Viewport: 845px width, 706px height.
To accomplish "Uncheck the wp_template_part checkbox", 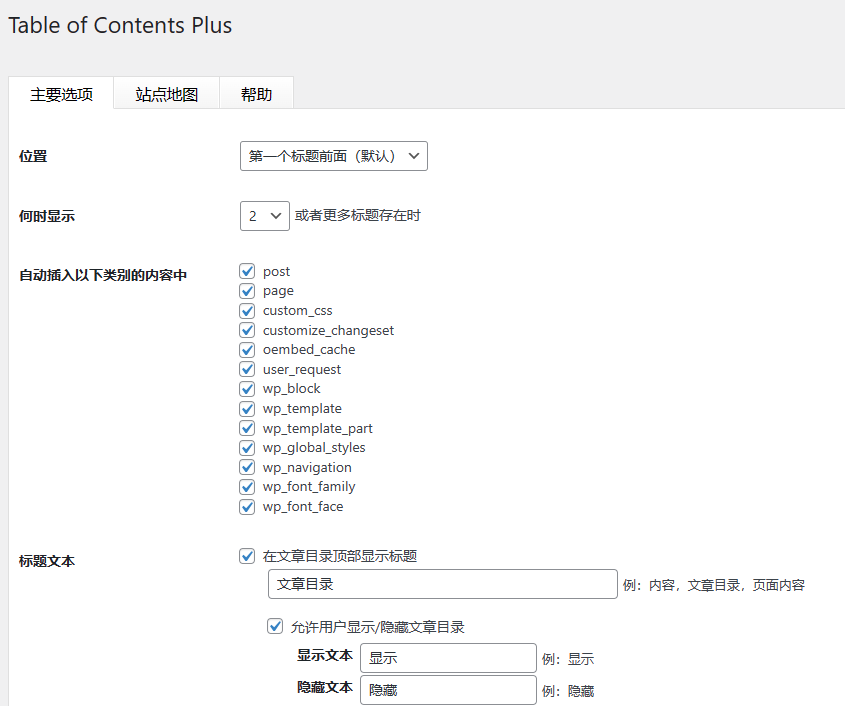I will tap(247, 428).
